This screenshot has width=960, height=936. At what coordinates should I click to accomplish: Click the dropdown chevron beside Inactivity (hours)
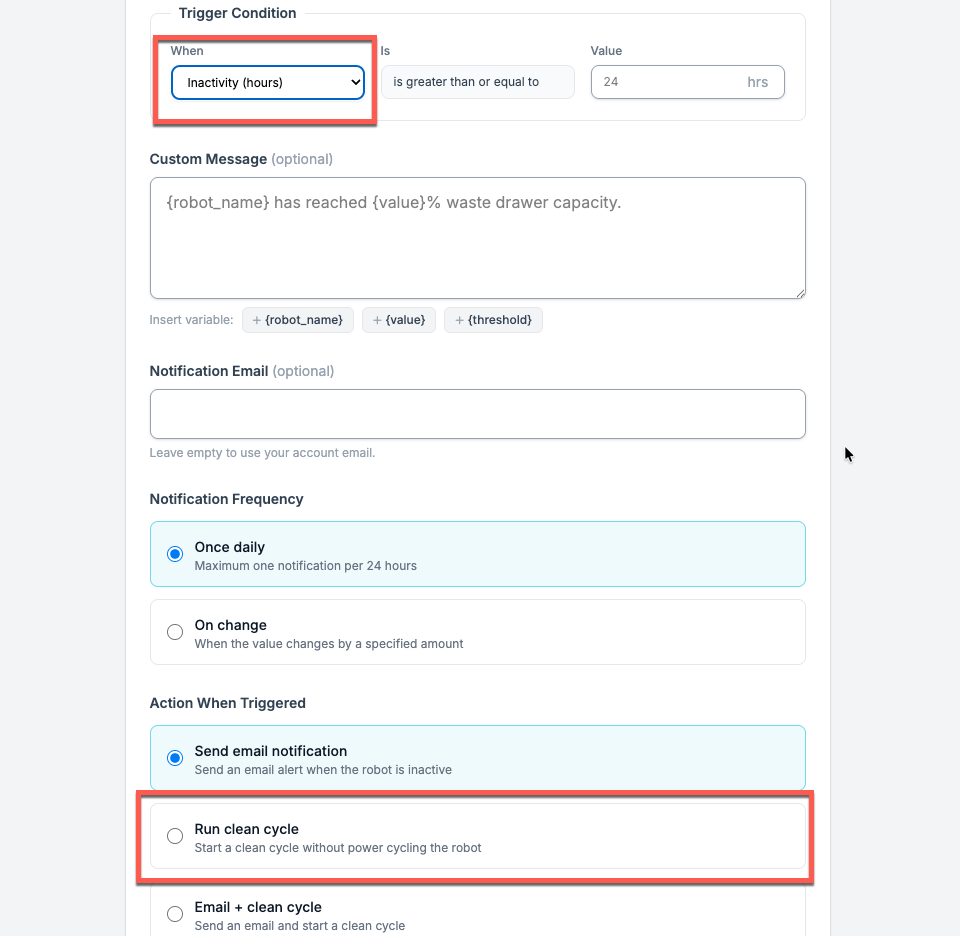[x=353, y=82]
